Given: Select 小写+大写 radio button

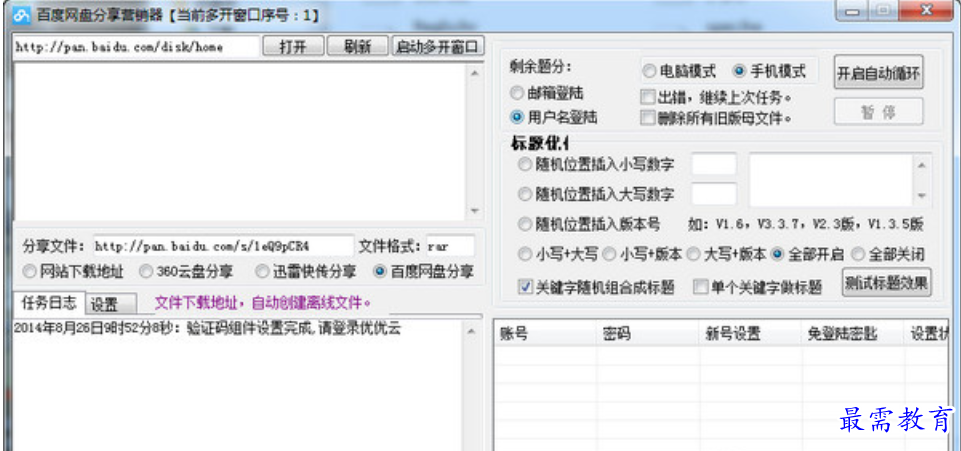Looking at the screenshot, I should pyautogui.click(x=557, y=254).
